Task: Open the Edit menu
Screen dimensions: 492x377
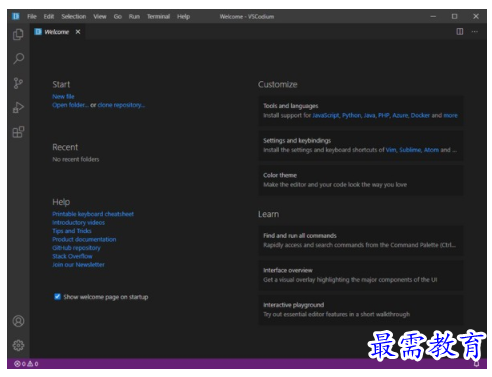Action: tap(49, 16)
